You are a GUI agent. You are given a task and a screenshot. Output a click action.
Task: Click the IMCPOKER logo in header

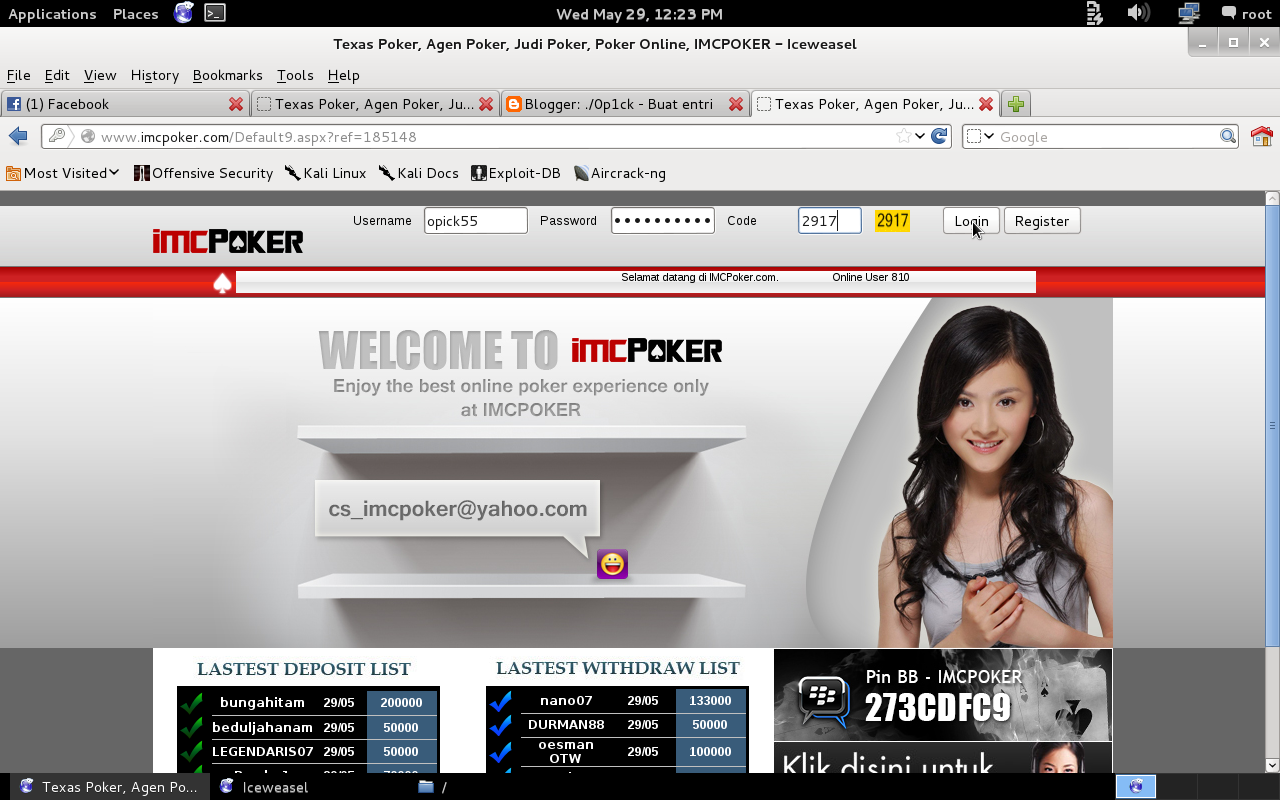point(228,241)
